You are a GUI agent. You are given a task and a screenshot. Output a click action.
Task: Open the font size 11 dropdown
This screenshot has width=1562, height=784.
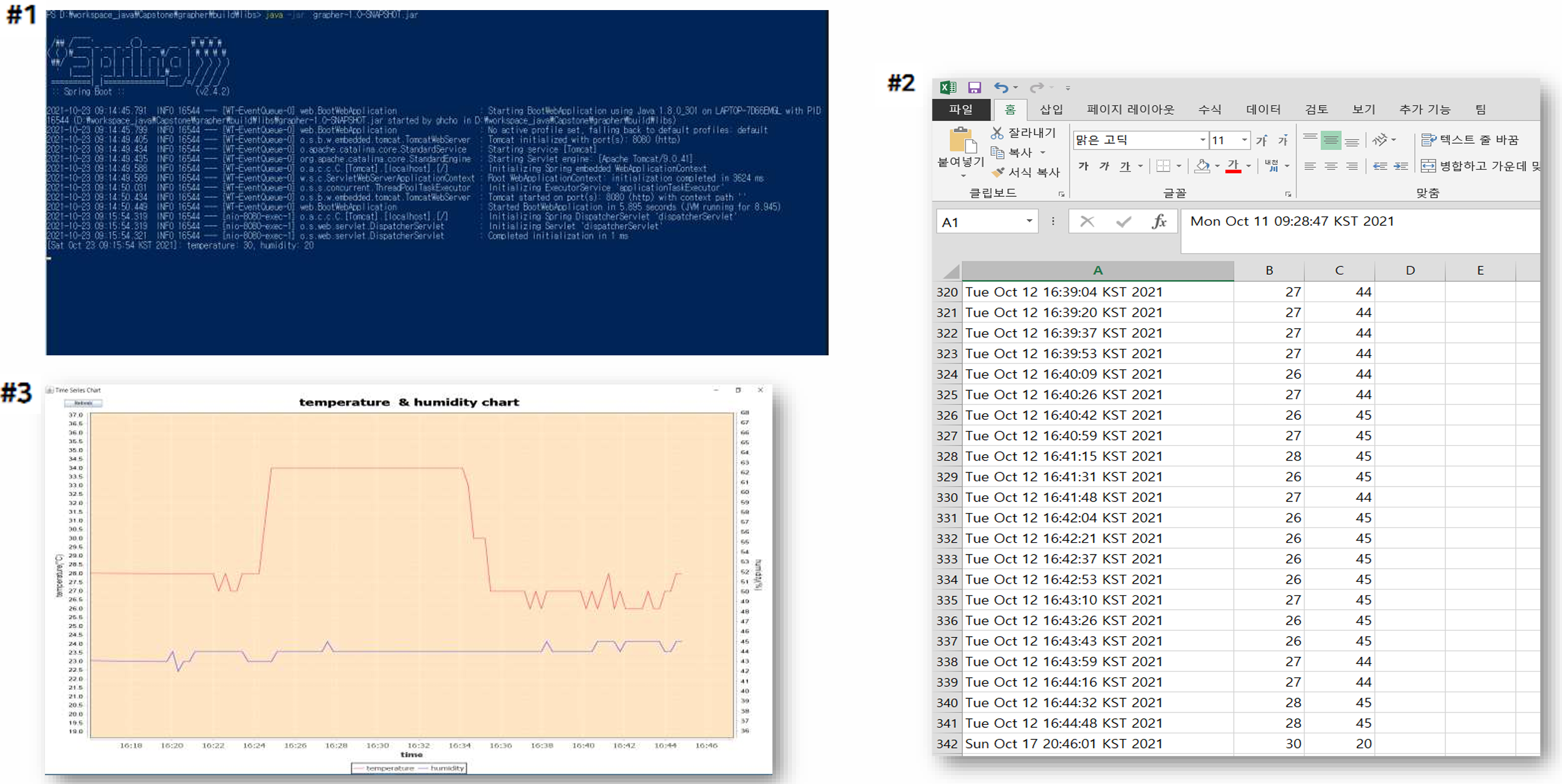1244,140
